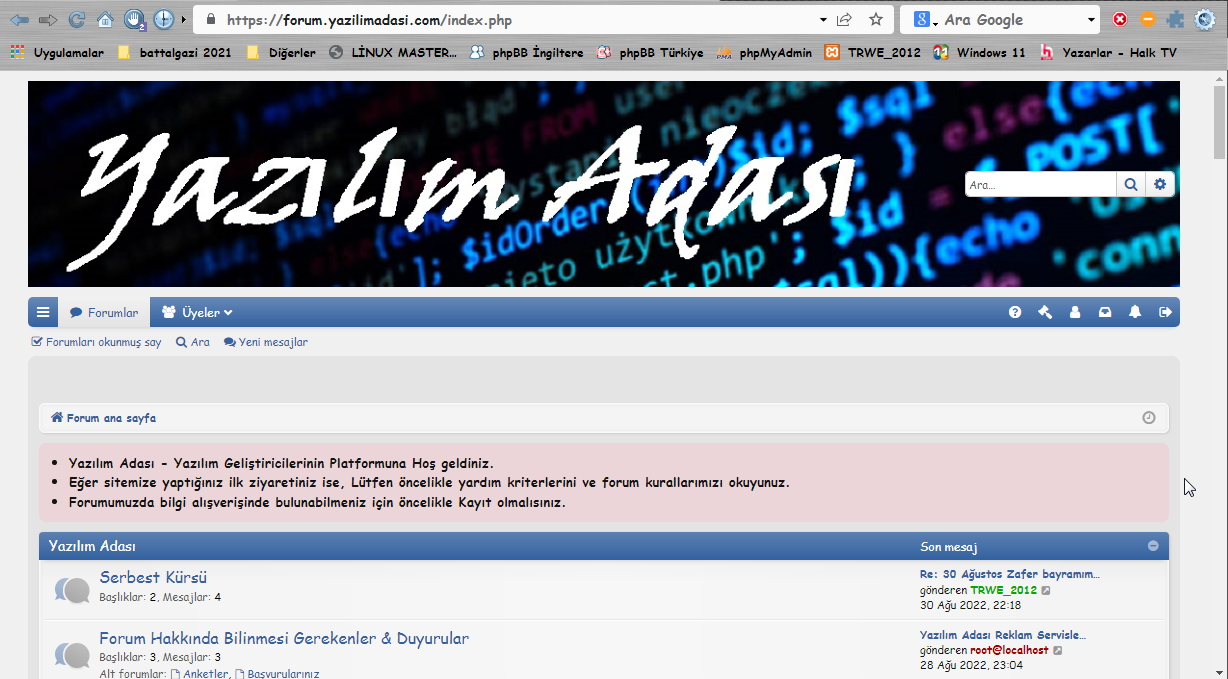
Task: Open the notifications bell icon
Action: pyautogui.click(x=1135, y=312)
